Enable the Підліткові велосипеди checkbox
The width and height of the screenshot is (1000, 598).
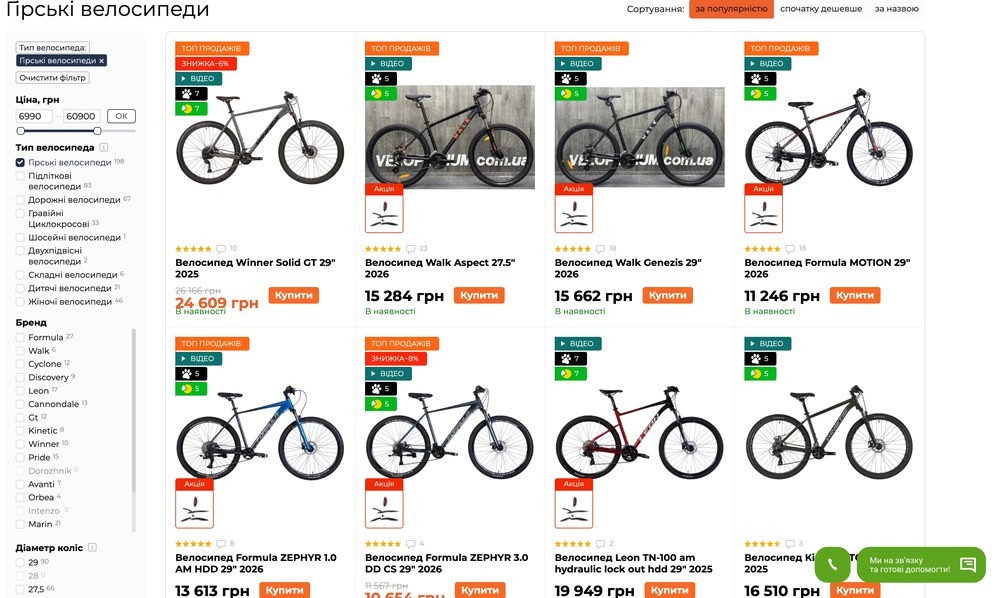pyautogui.click(x=21, y=175)
